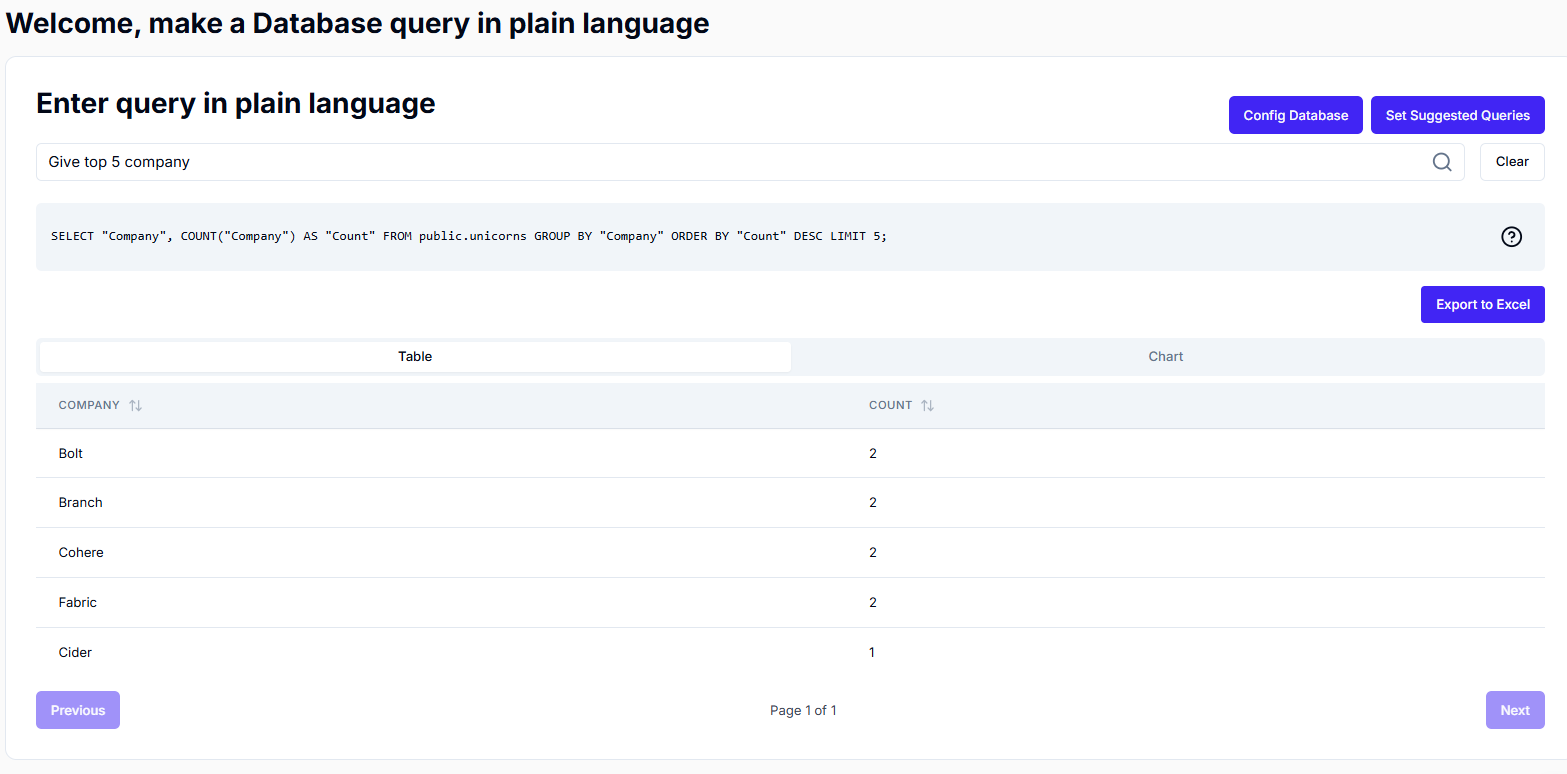Click Set Suggested Queries button
This screenshot has width=1567, height=774.
pyautogui.click(x=1457, y=115)
